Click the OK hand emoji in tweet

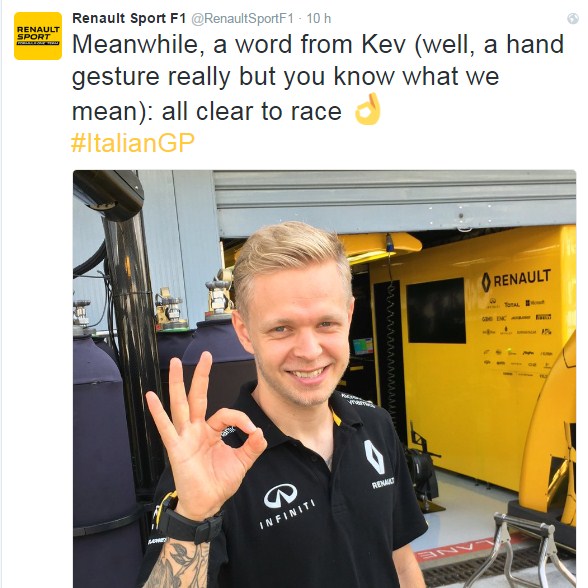(368, 109)
